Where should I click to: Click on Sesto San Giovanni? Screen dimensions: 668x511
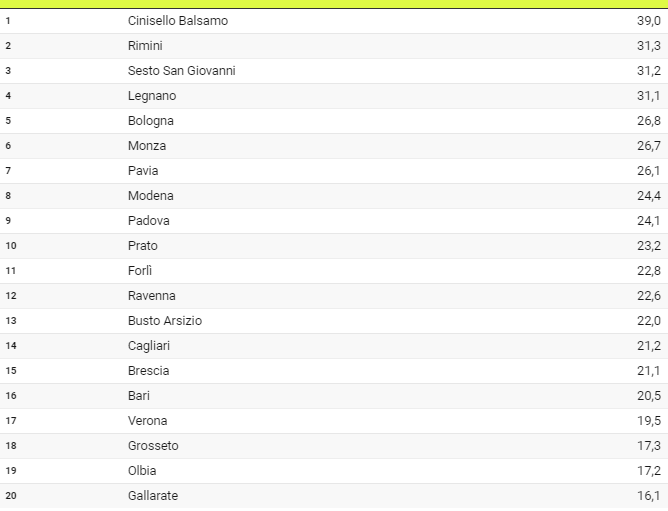[181, 71]
